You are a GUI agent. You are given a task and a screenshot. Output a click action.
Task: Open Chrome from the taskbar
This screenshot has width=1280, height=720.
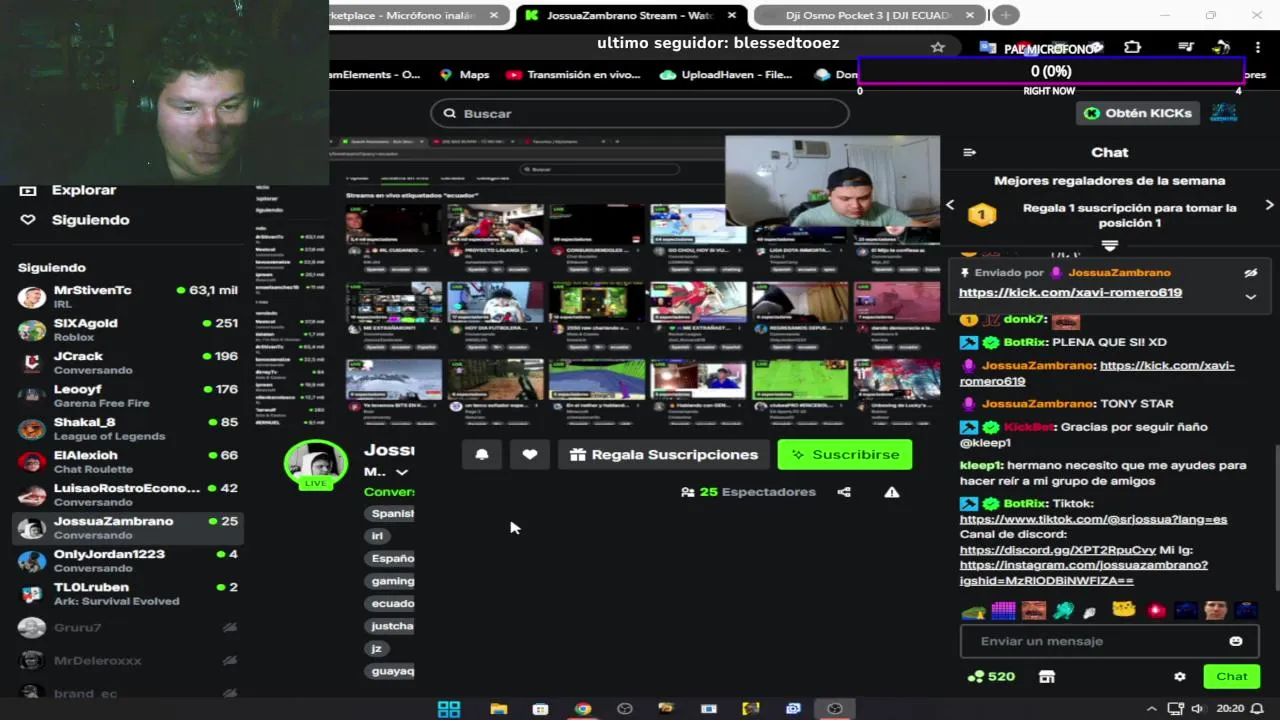582,709
